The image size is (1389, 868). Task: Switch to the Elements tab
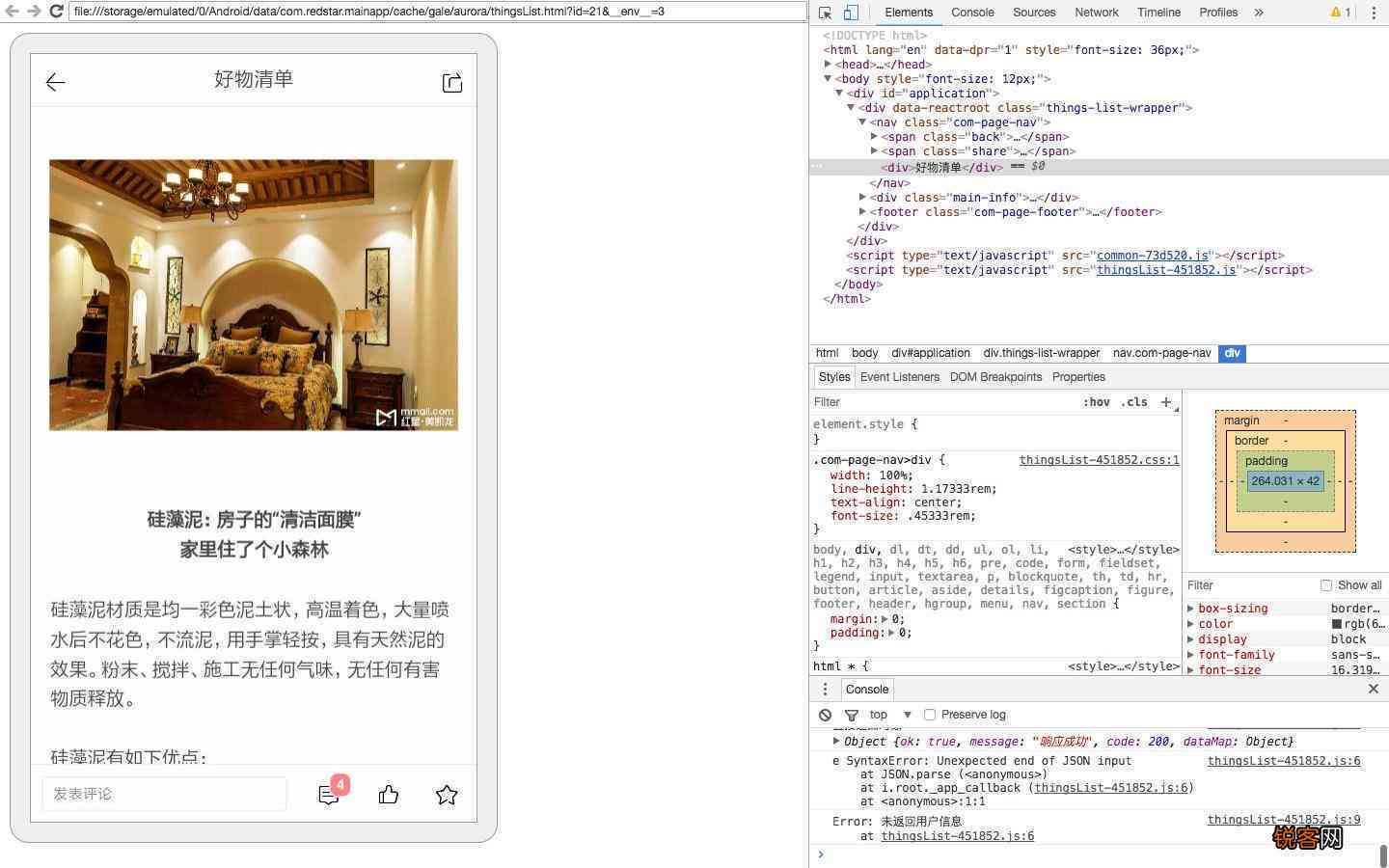click(x=909, y=13)
